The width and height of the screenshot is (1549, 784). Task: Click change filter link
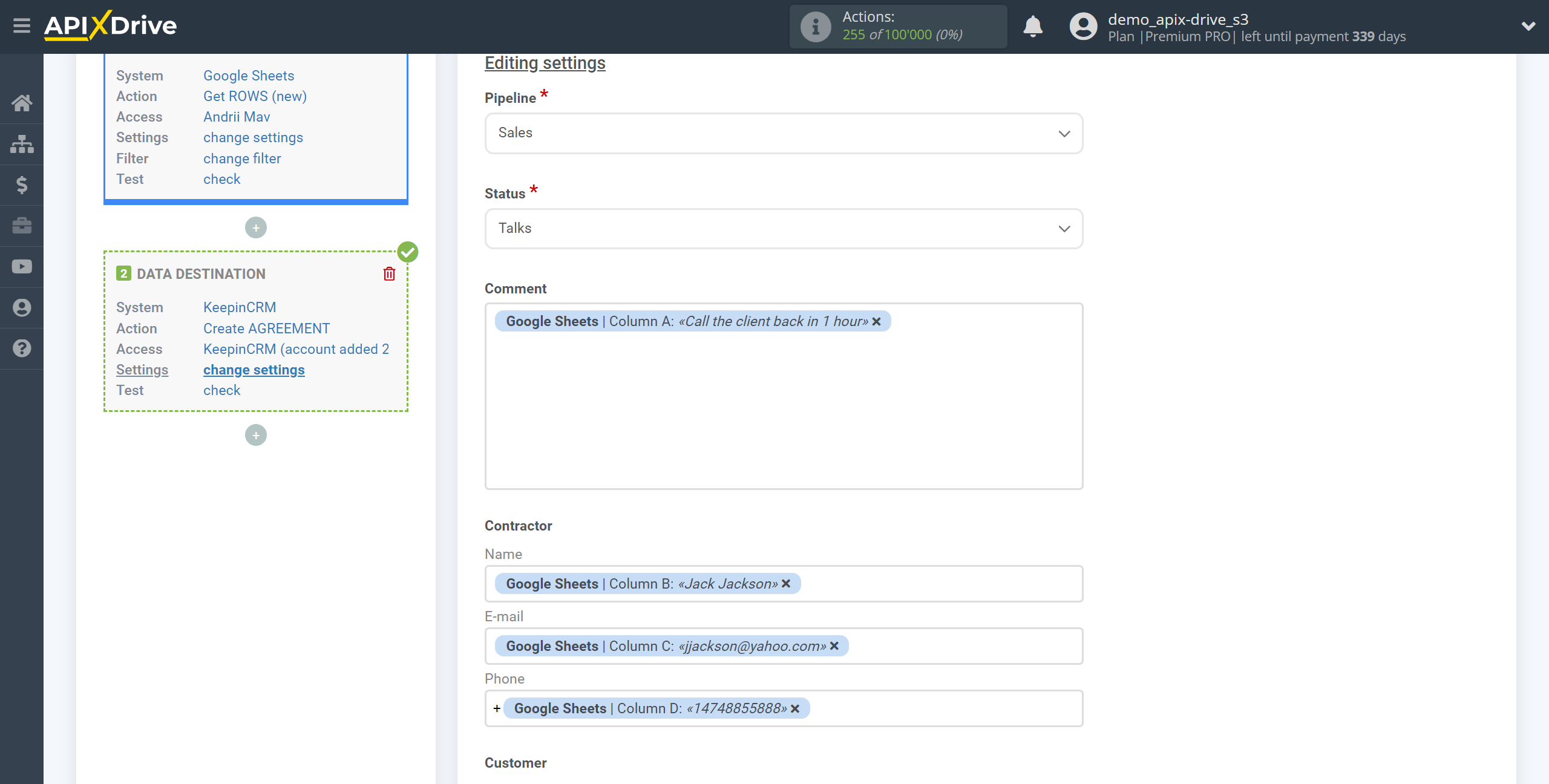(242, 158)
